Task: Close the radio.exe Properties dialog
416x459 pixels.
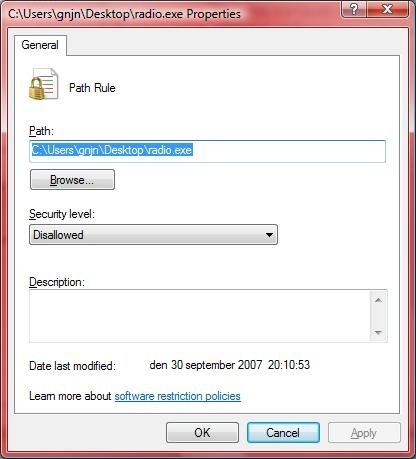Action: click(387, 9)
